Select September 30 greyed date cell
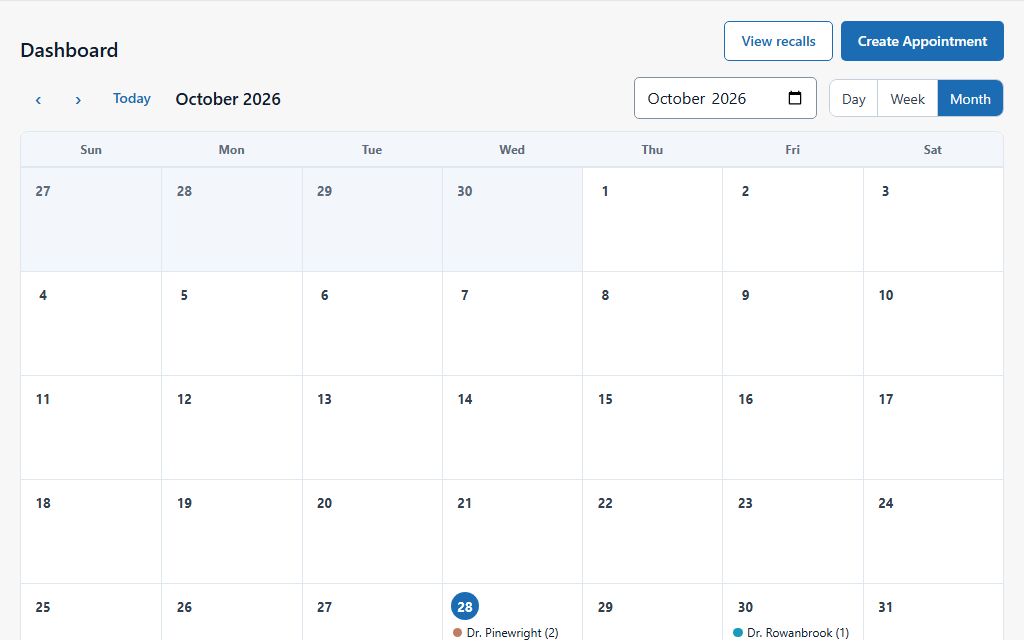The height and width of the screenshot is (640, 1024). 512,219
